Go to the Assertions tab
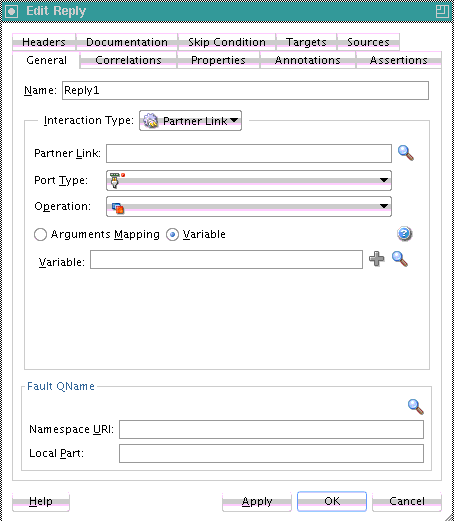The height and width of the screenshot is (521, 454). pyautogui.click(x=399, y=60)
